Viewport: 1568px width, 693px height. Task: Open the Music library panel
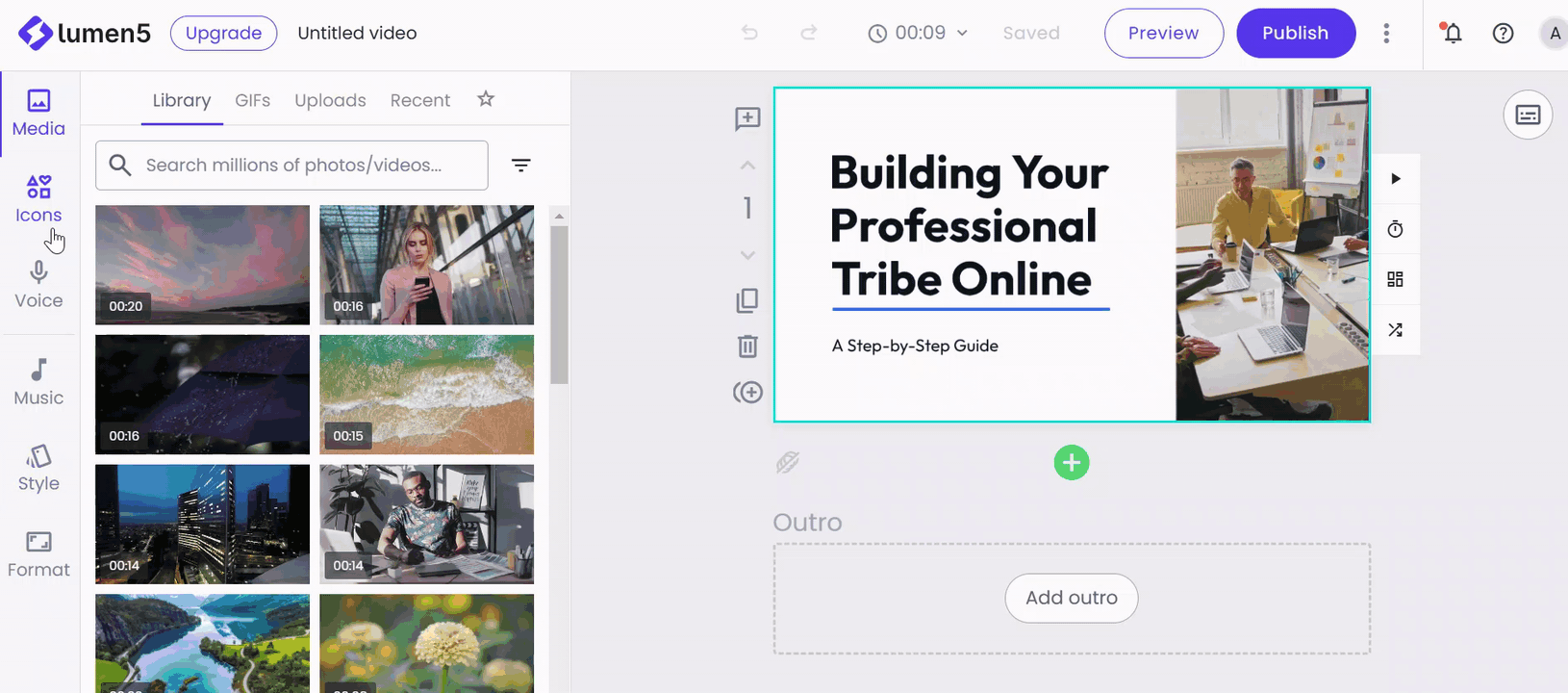click(38, 382)
